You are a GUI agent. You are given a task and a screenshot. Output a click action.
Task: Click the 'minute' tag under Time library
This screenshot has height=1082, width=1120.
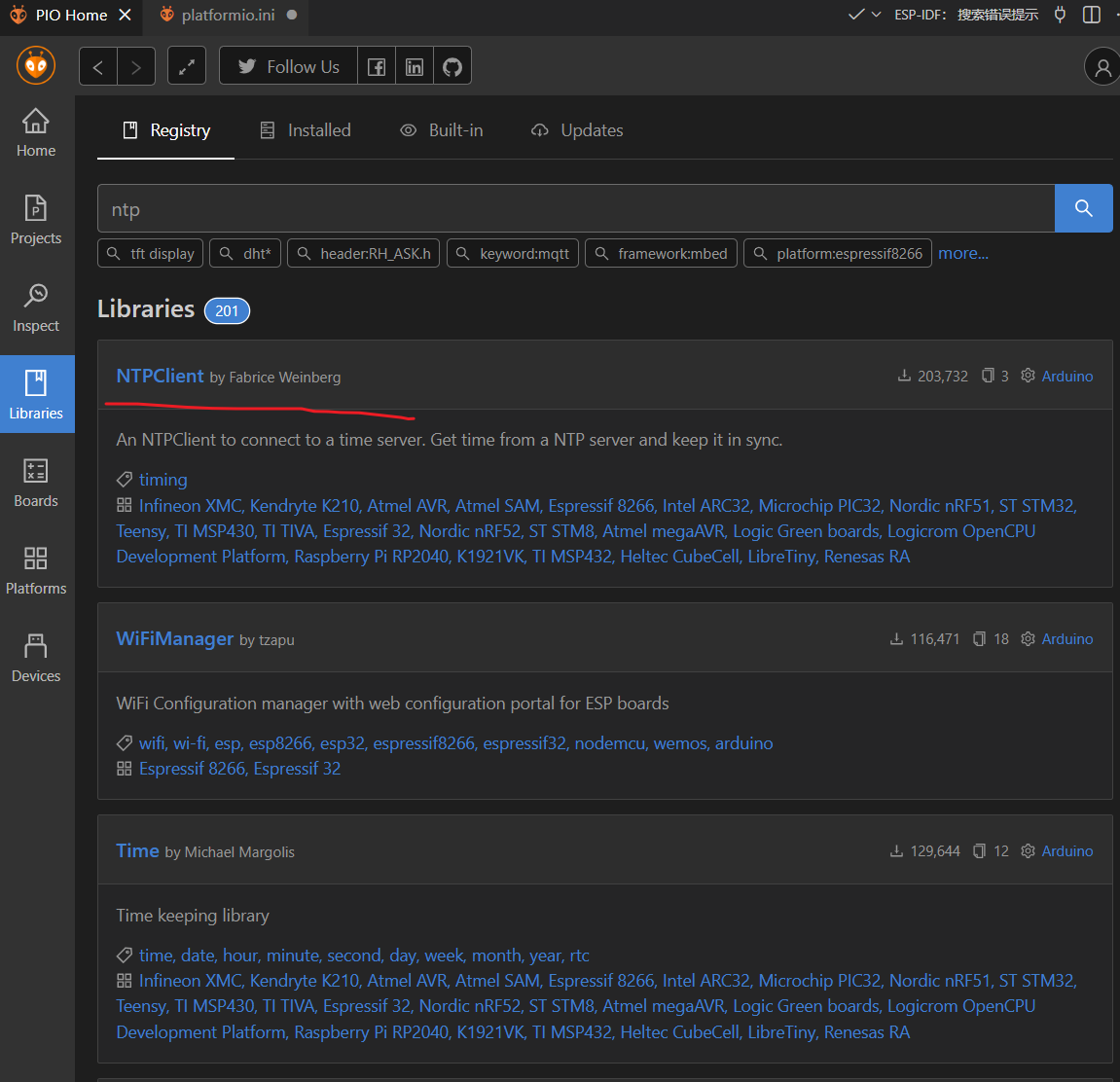point(294,956)
